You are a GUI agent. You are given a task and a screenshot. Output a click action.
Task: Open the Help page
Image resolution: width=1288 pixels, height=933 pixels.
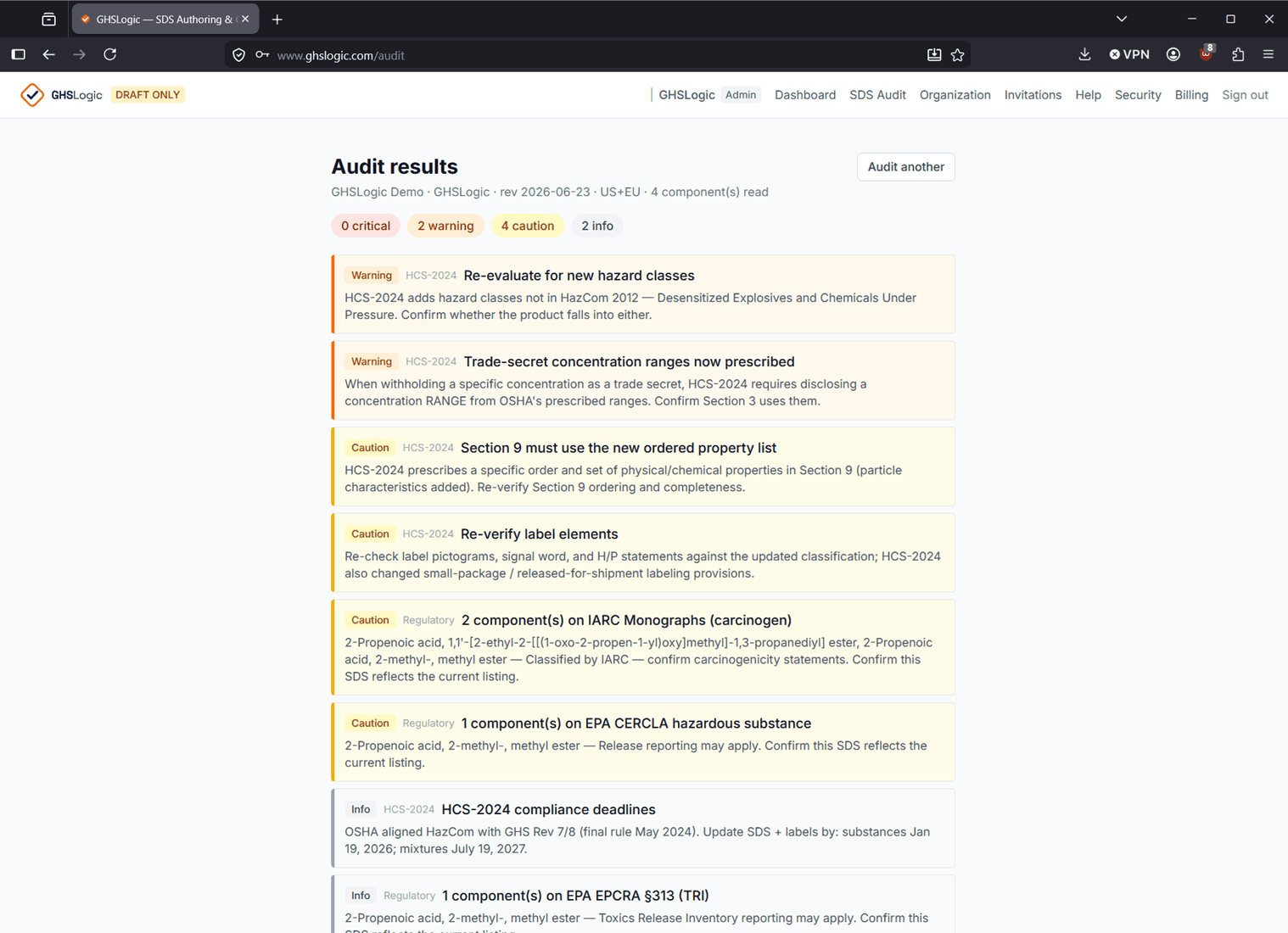tap(1088, 95)
